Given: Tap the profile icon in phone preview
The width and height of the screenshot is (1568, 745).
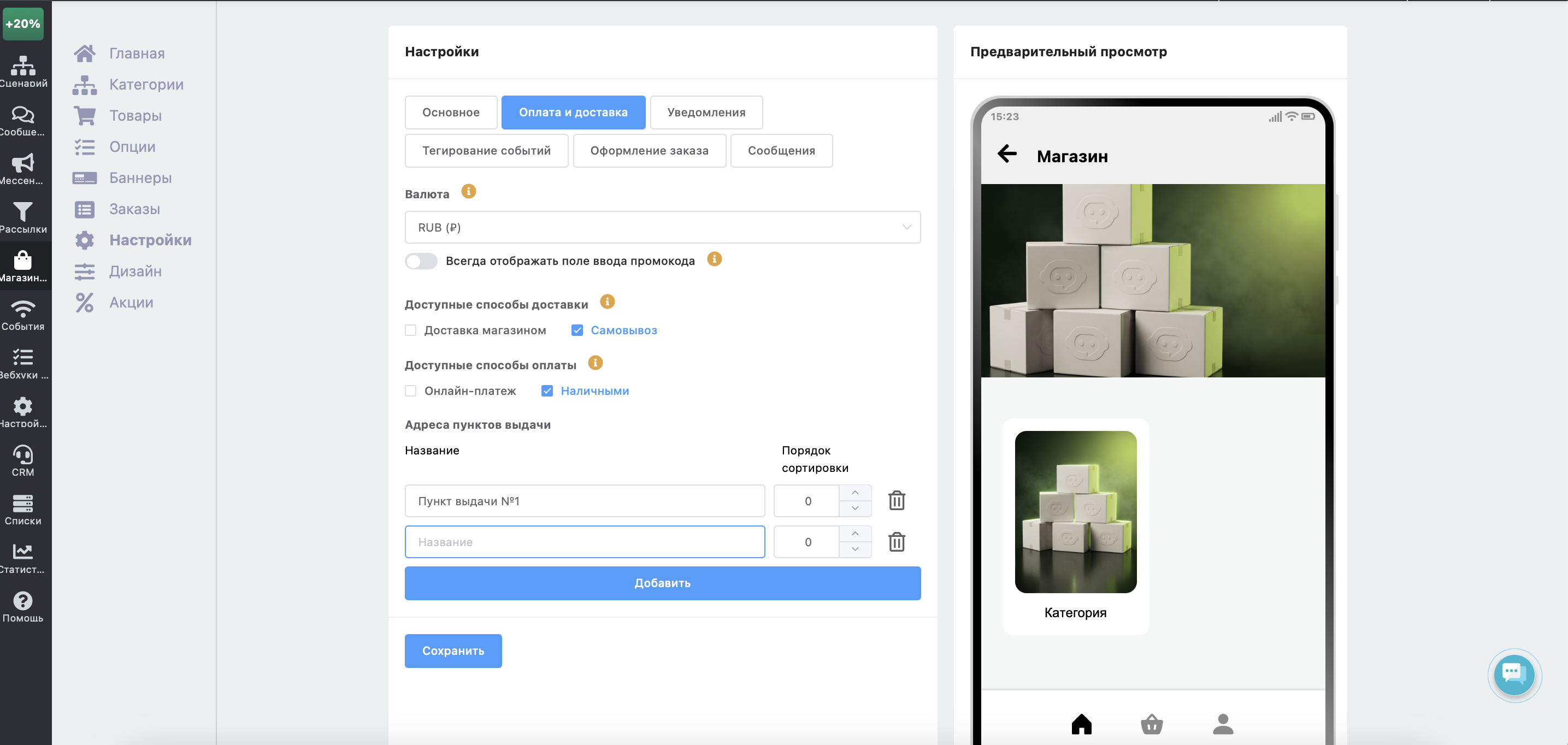Looking at the screenshot, I should [1223, 724].
